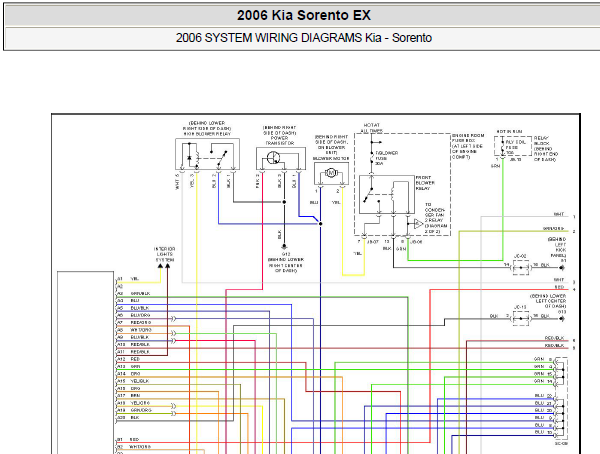
Task: Click the GRN/ORG label at right edge terminal 2
Action: (553, 229)
